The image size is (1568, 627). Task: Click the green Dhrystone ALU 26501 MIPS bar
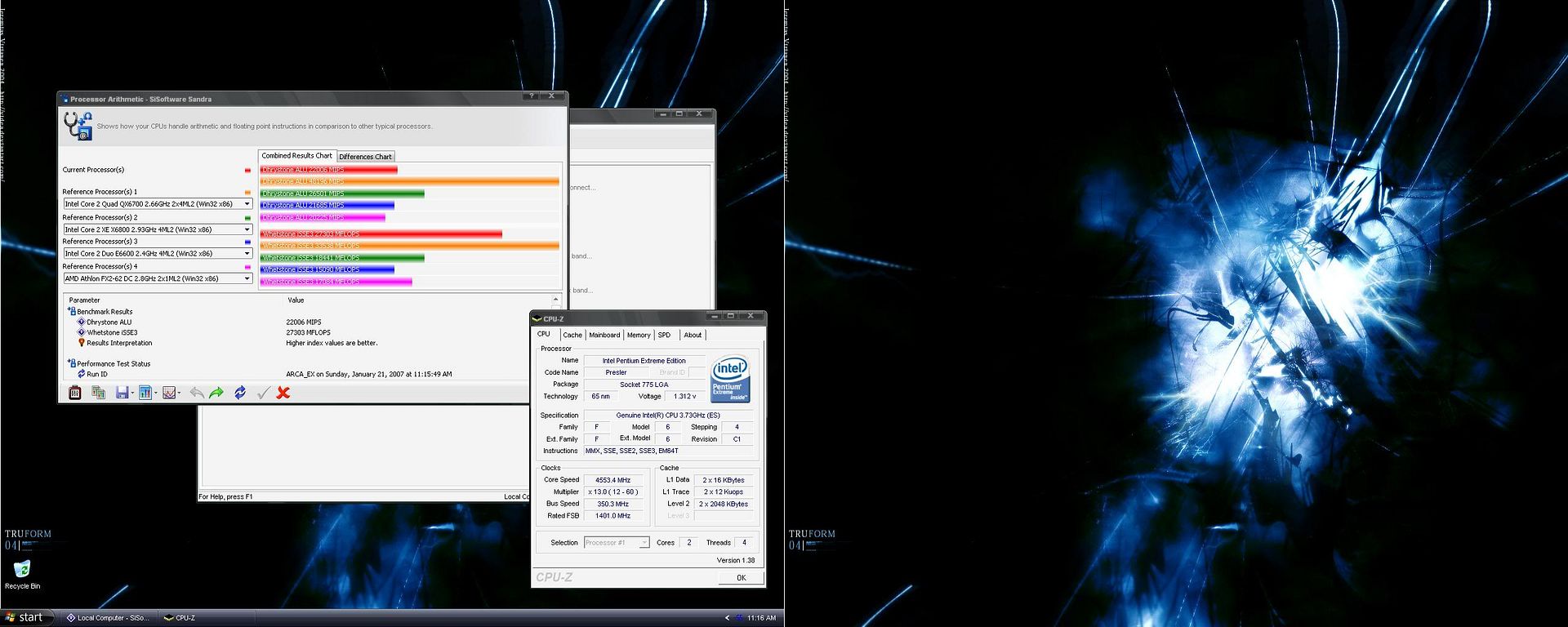[342, 193]
